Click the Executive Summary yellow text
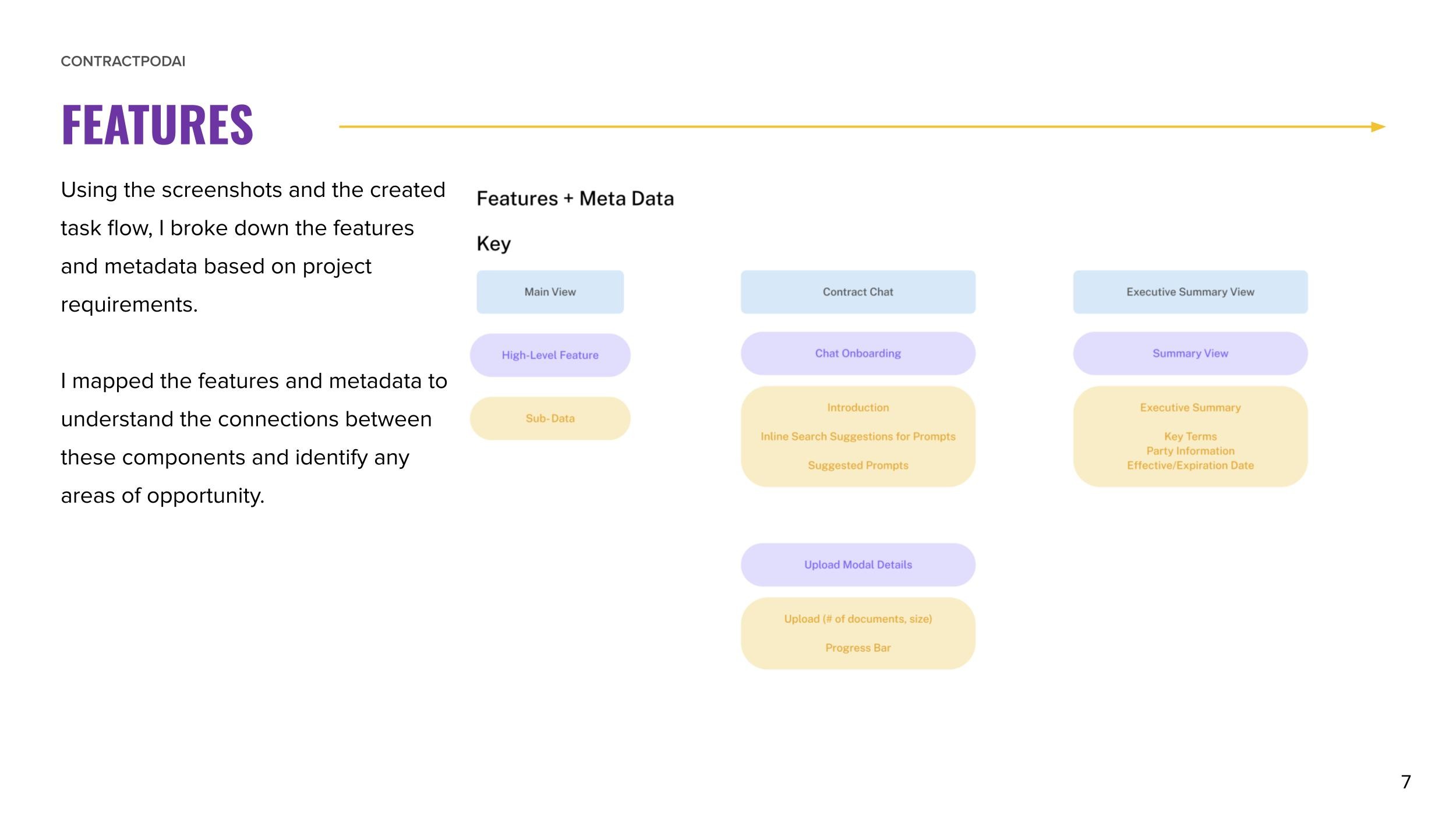 click(x=1190, y=408)
